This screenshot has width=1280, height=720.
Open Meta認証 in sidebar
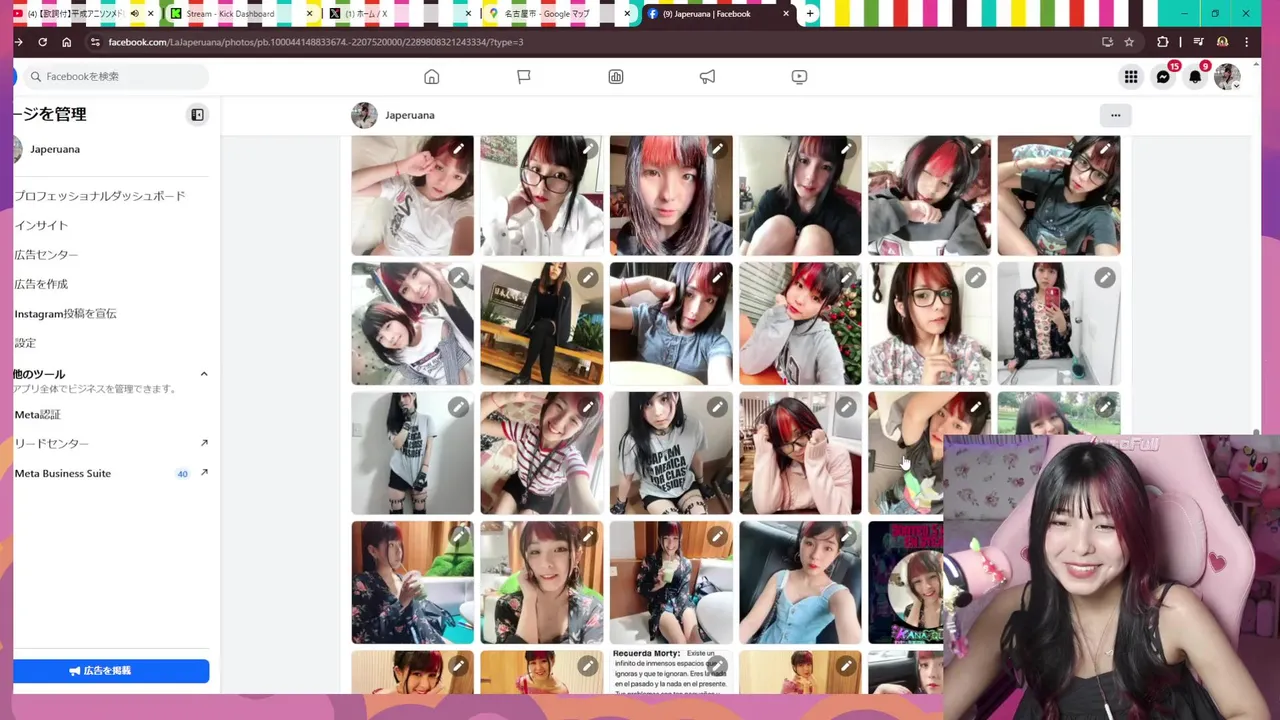(37, 415)
